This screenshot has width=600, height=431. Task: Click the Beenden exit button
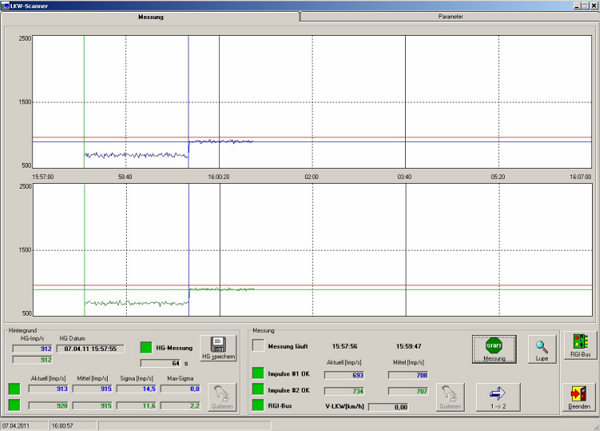pos(579,396)
